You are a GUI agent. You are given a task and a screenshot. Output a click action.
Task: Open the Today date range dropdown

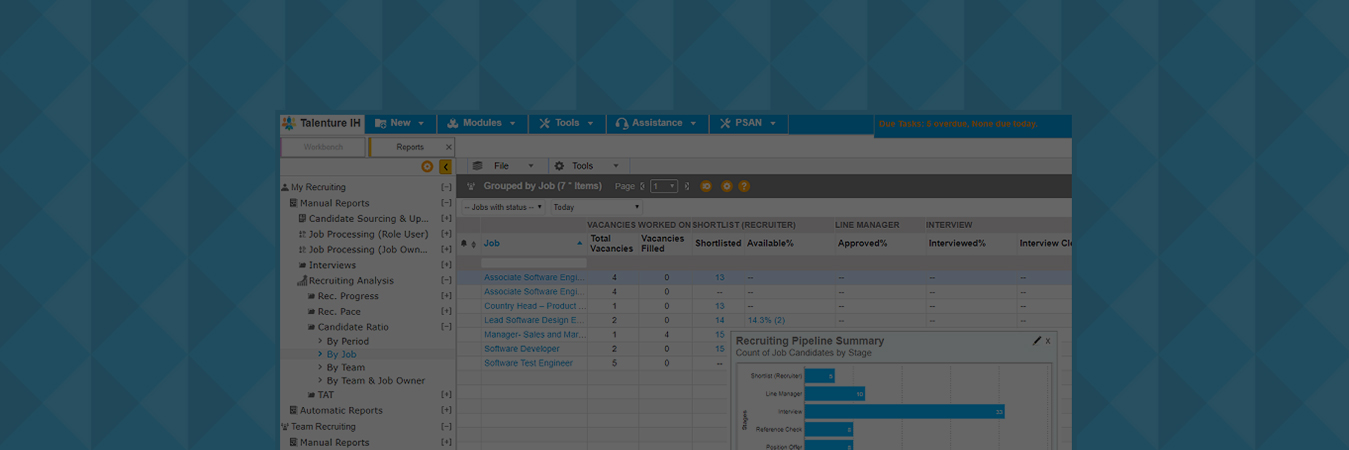point(596,207)
